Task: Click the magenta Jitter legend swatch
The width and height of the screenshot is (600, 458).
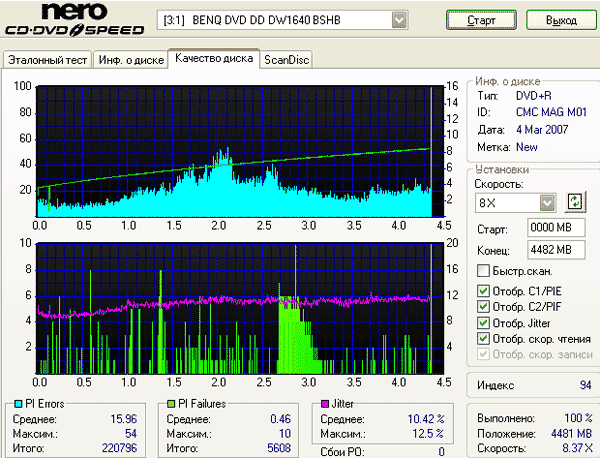Action: (x=325, y=404)
